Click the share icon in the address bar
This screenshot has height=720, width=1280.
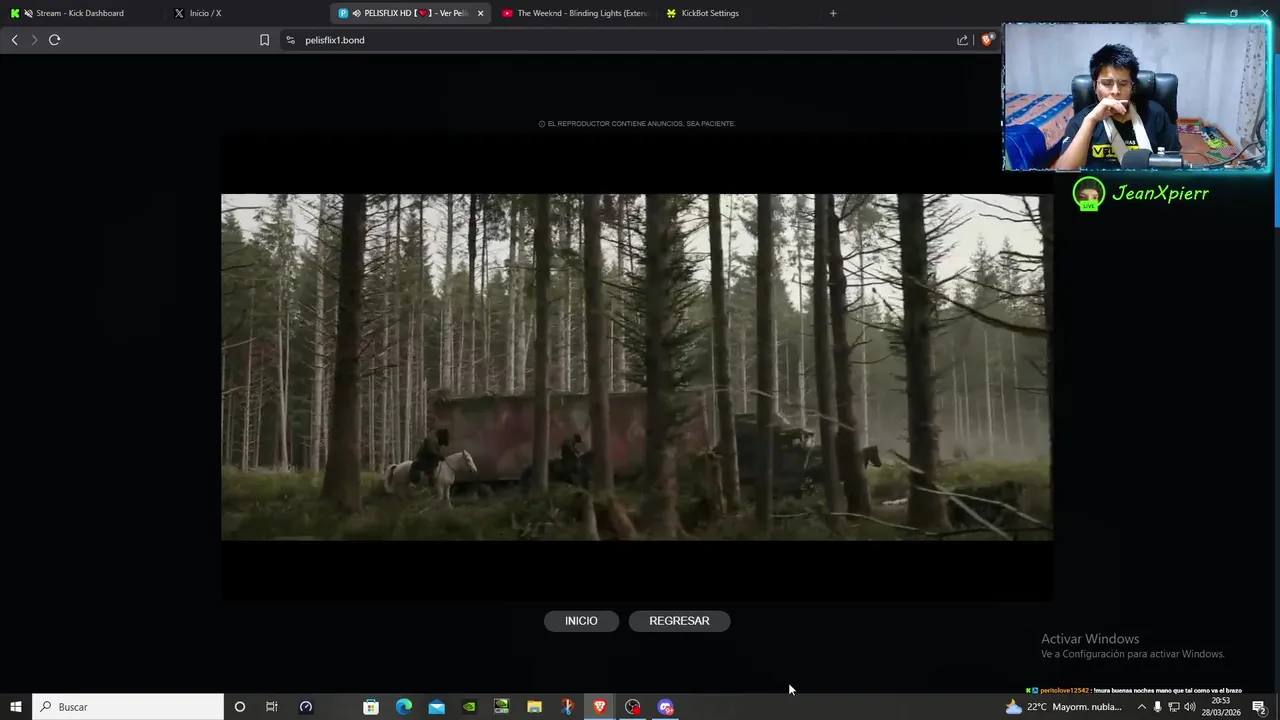962,40
